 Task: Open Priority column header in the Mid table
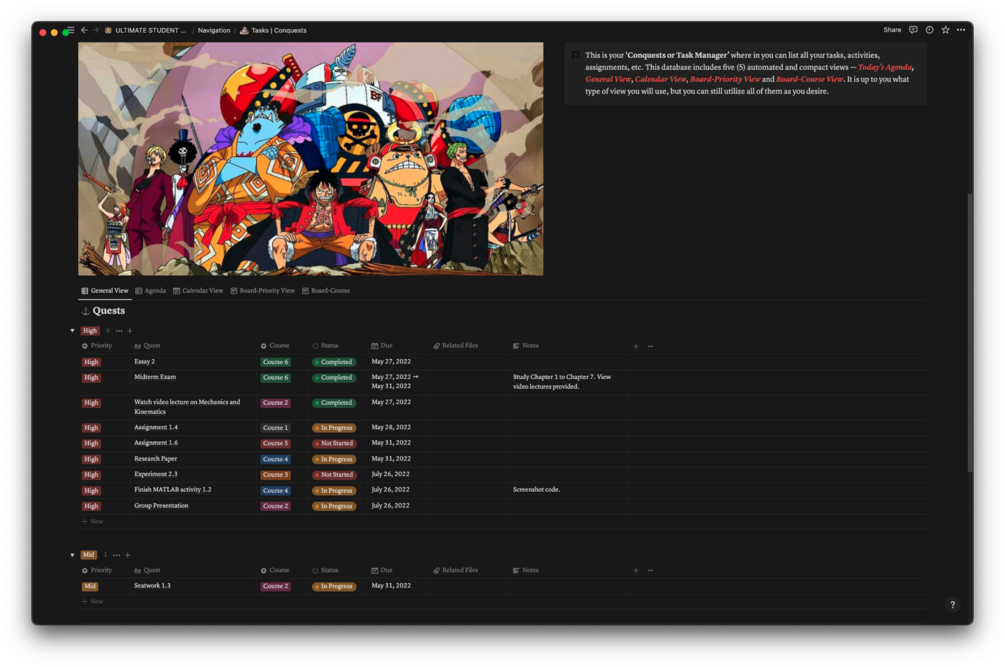click(97, 570)
